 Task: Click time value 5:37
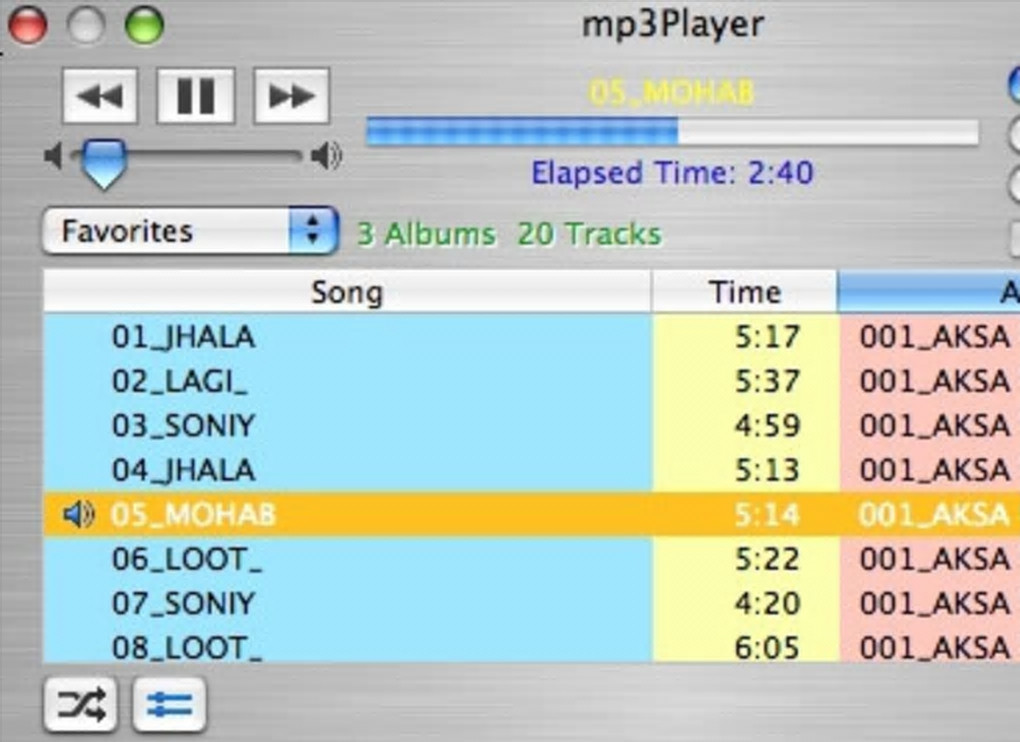[767, 381]
